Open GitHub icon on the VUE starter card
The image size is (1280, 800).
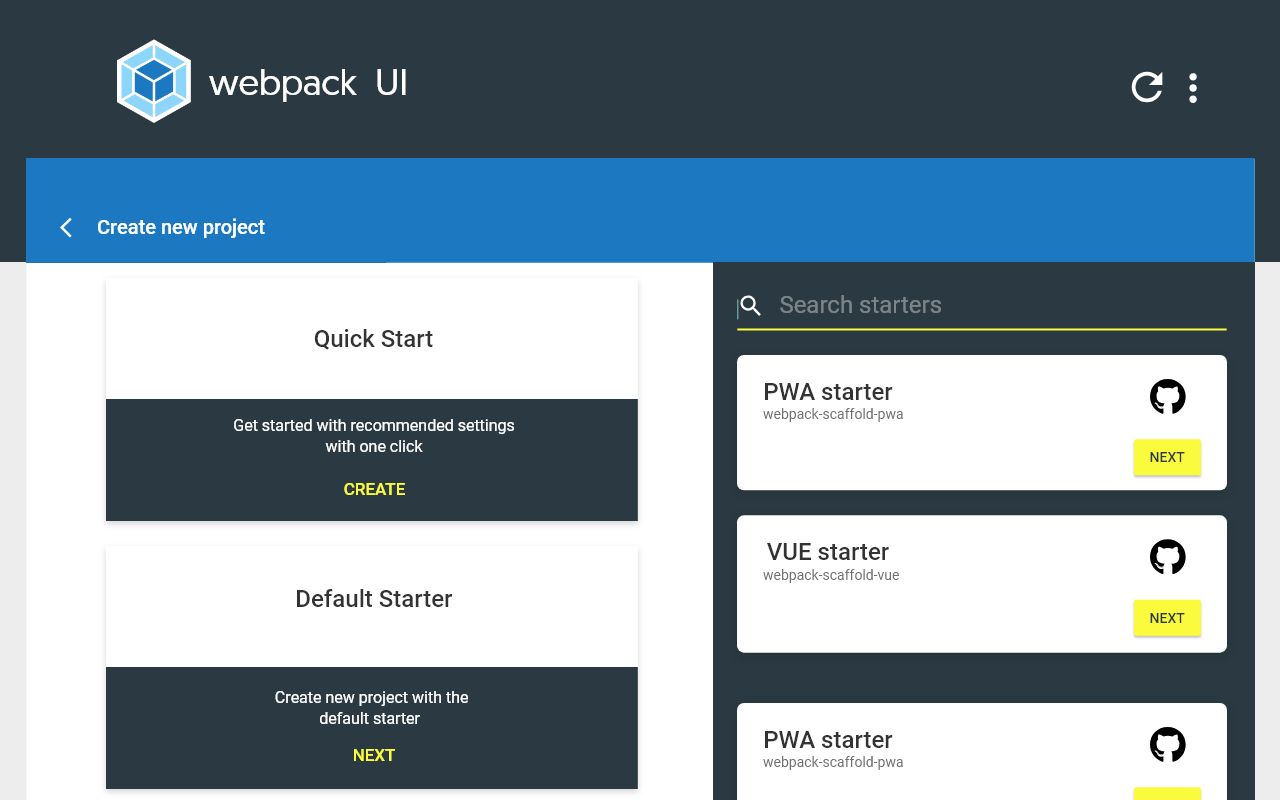click(1168, 557)
